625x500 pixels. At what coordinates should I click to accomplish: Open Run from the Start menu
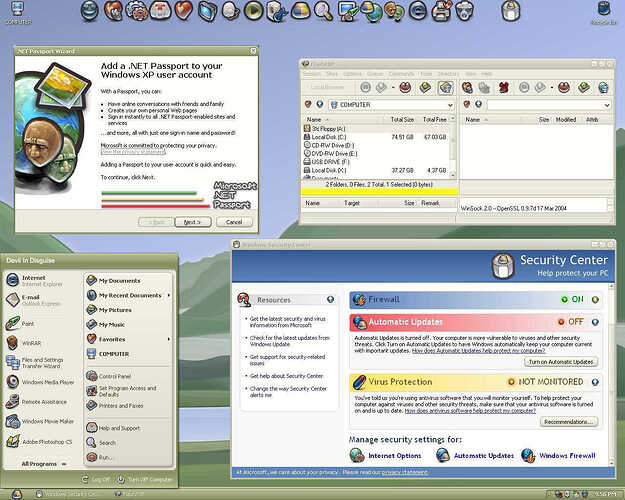(106, 456)
